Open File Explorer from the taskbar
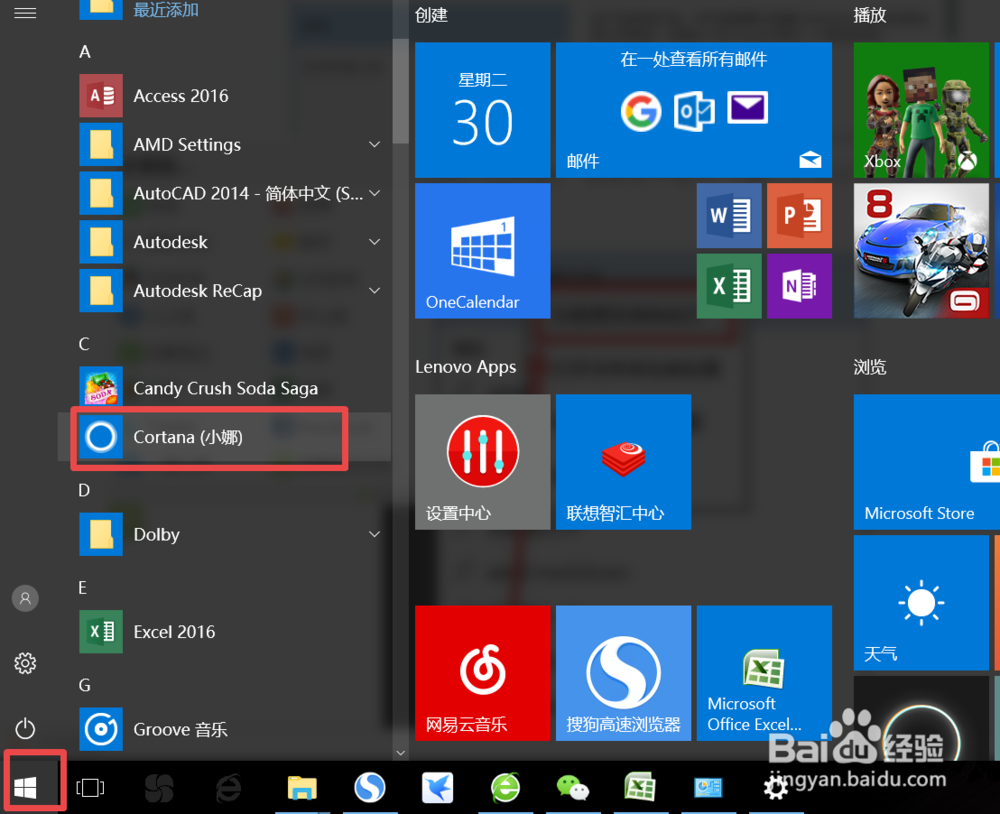The height and width of the screenshot is (814, 1000). tap(302, 788)
